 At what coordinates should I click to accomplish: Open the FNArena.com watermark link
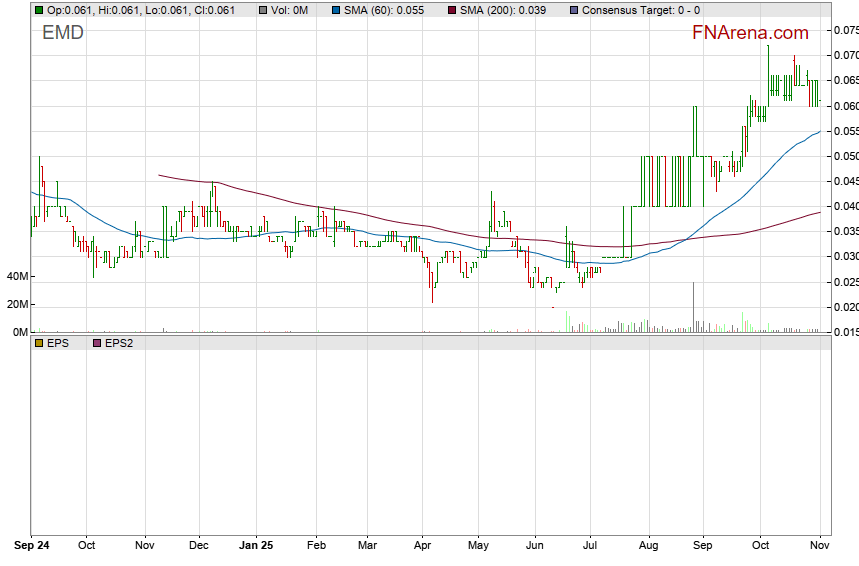click(x=750, y=33)
